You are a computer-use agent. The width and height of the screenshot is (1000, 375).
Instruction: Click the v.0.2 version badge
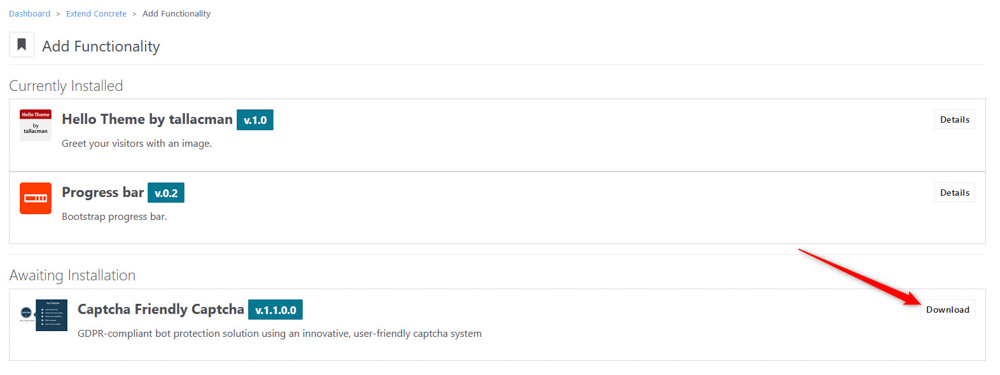pyautogui.click(x=166, y=193)
